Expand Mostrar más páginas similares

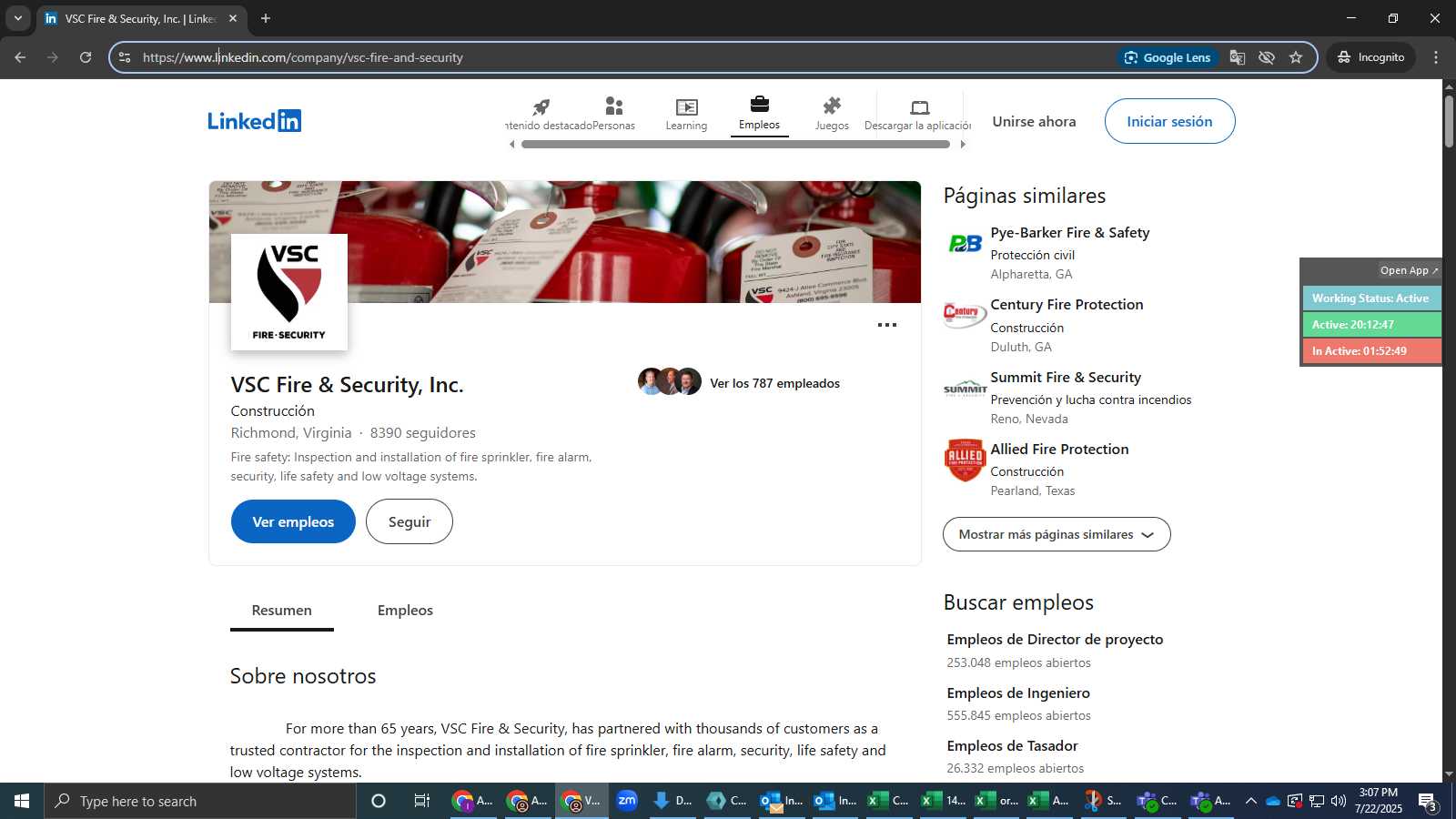coord(1057,534)
